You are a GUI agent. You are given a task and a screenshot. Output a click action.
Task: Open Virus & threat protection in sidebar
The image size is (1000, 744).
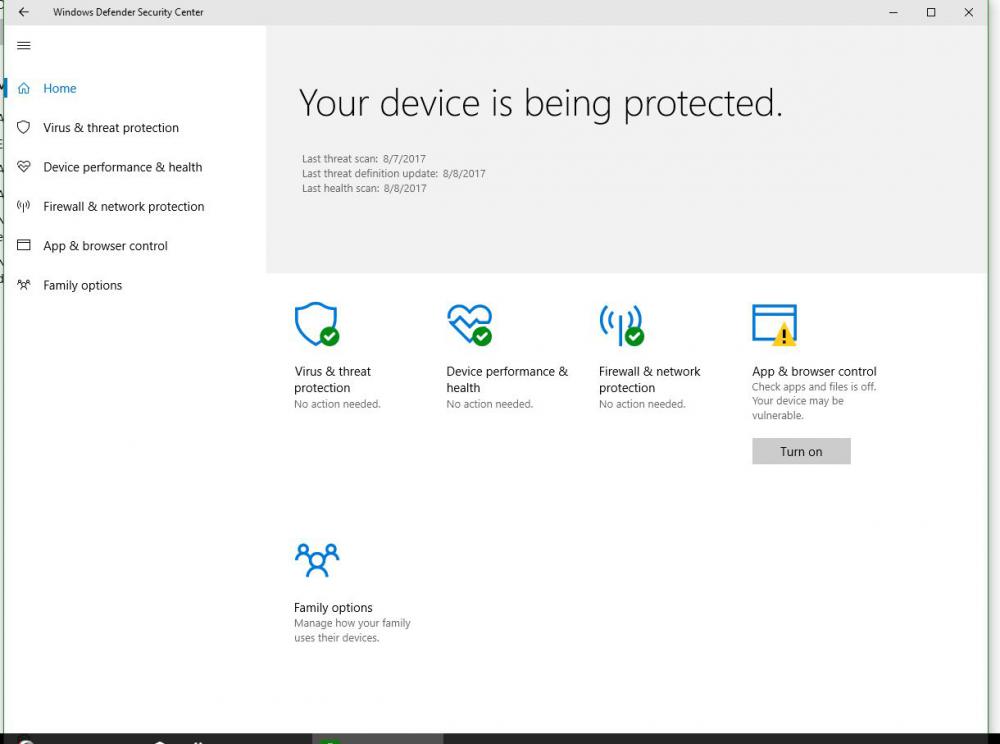tap(111, 128)
